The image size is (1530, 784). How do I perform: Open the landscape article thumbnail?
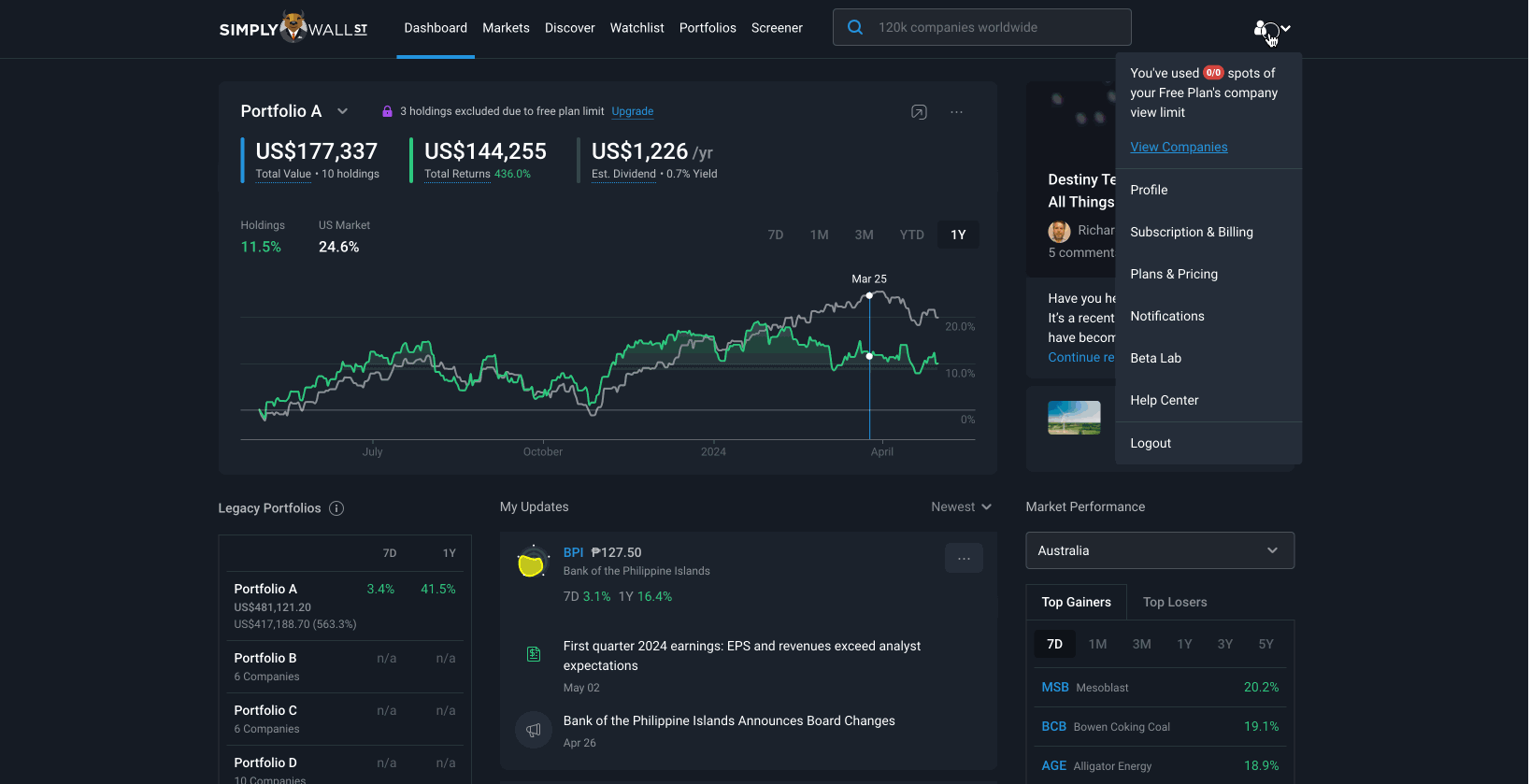[x=1074, y=418]
